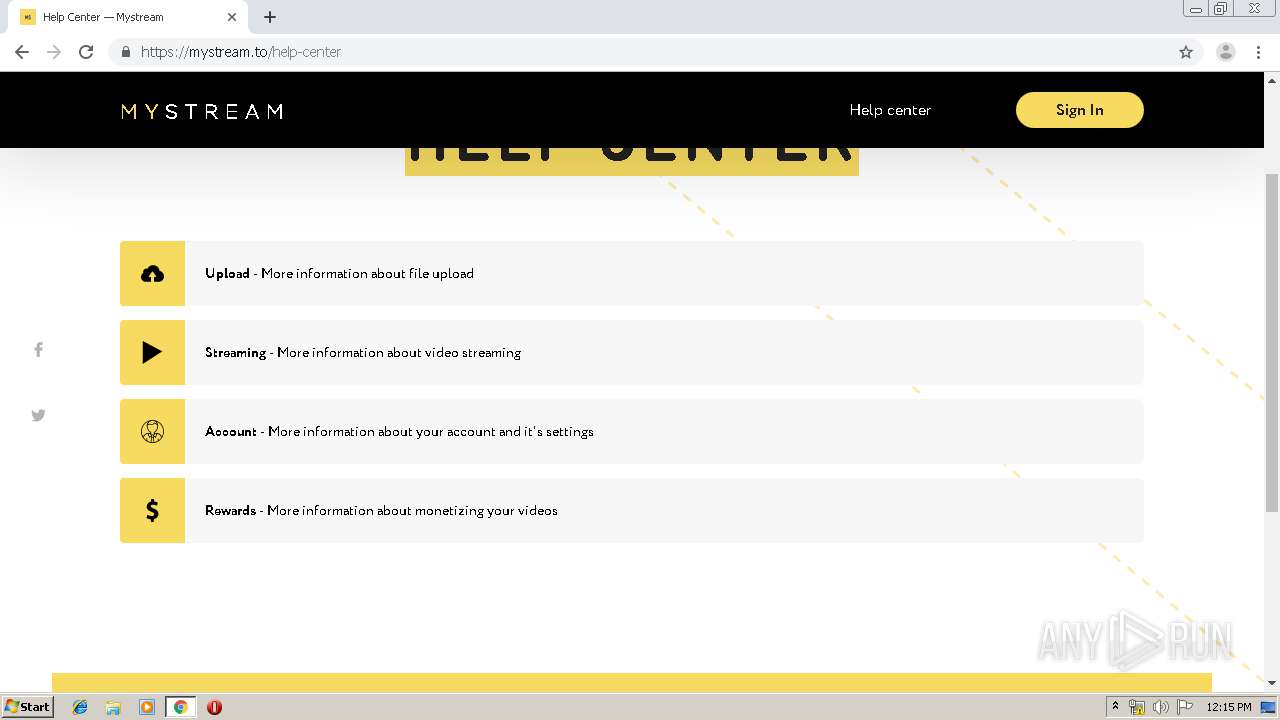1280x720 pixels.
Task: Show hidden tray icons arrow
Action: tap(1115, 707)
